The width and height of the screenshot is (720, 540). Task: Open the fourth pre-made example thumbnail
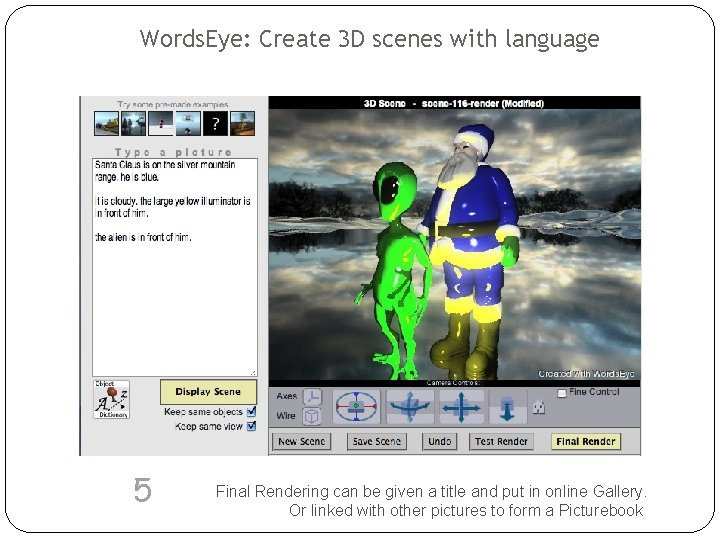coord(188,124)
